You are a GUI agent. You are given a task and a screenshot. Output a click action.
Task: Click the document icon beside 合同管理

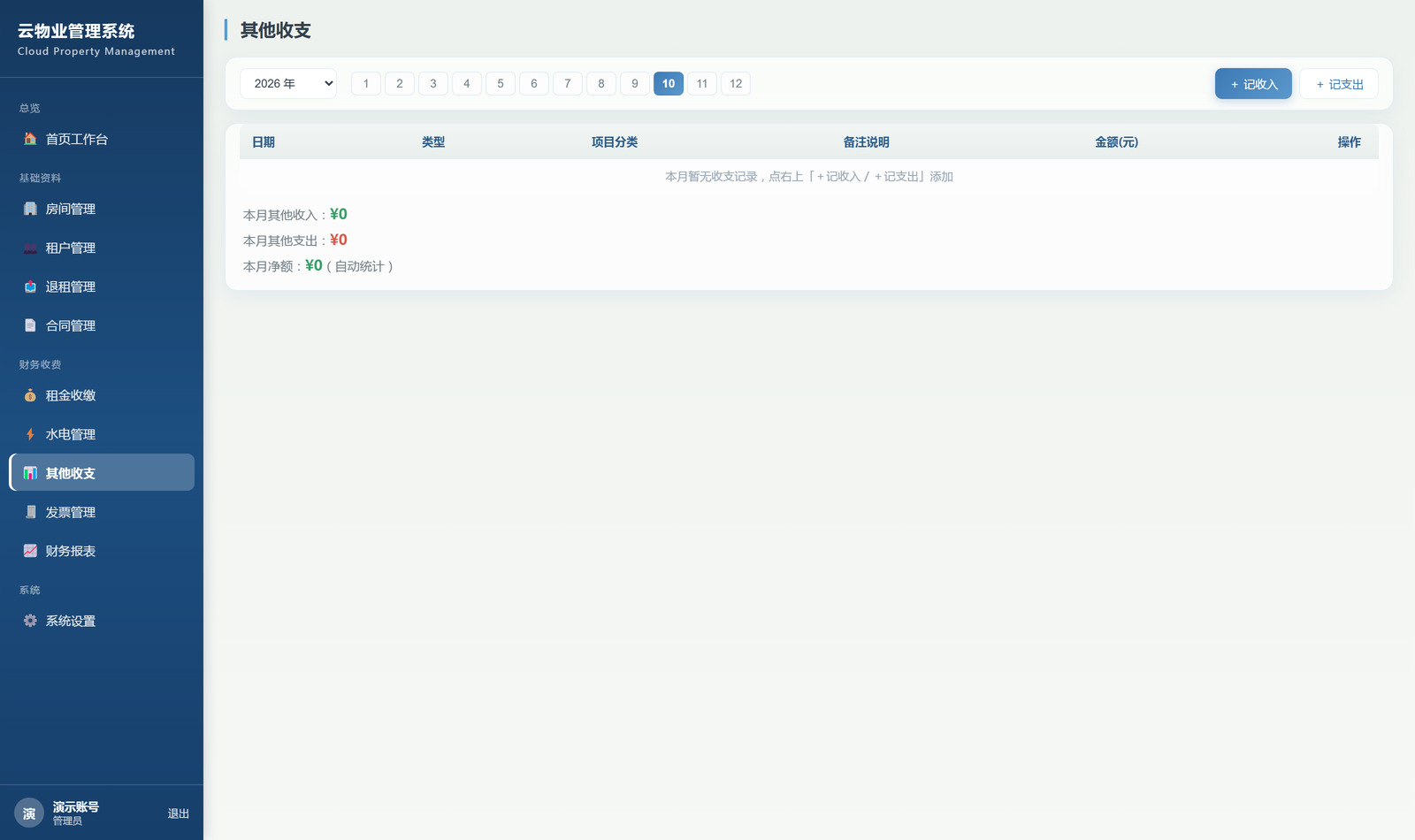point(30,325)
